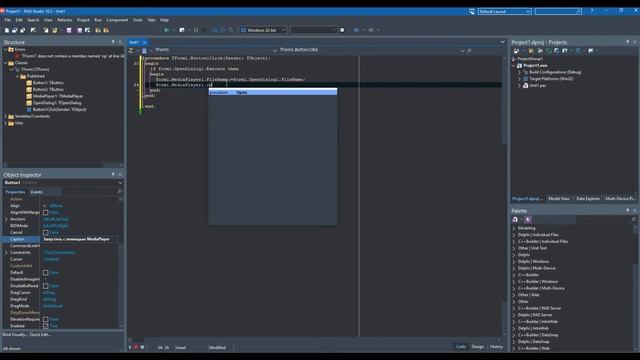Click the IDE Insight search box in the title bar
This screenshot has height=360, width=640.
click(558, 11)
